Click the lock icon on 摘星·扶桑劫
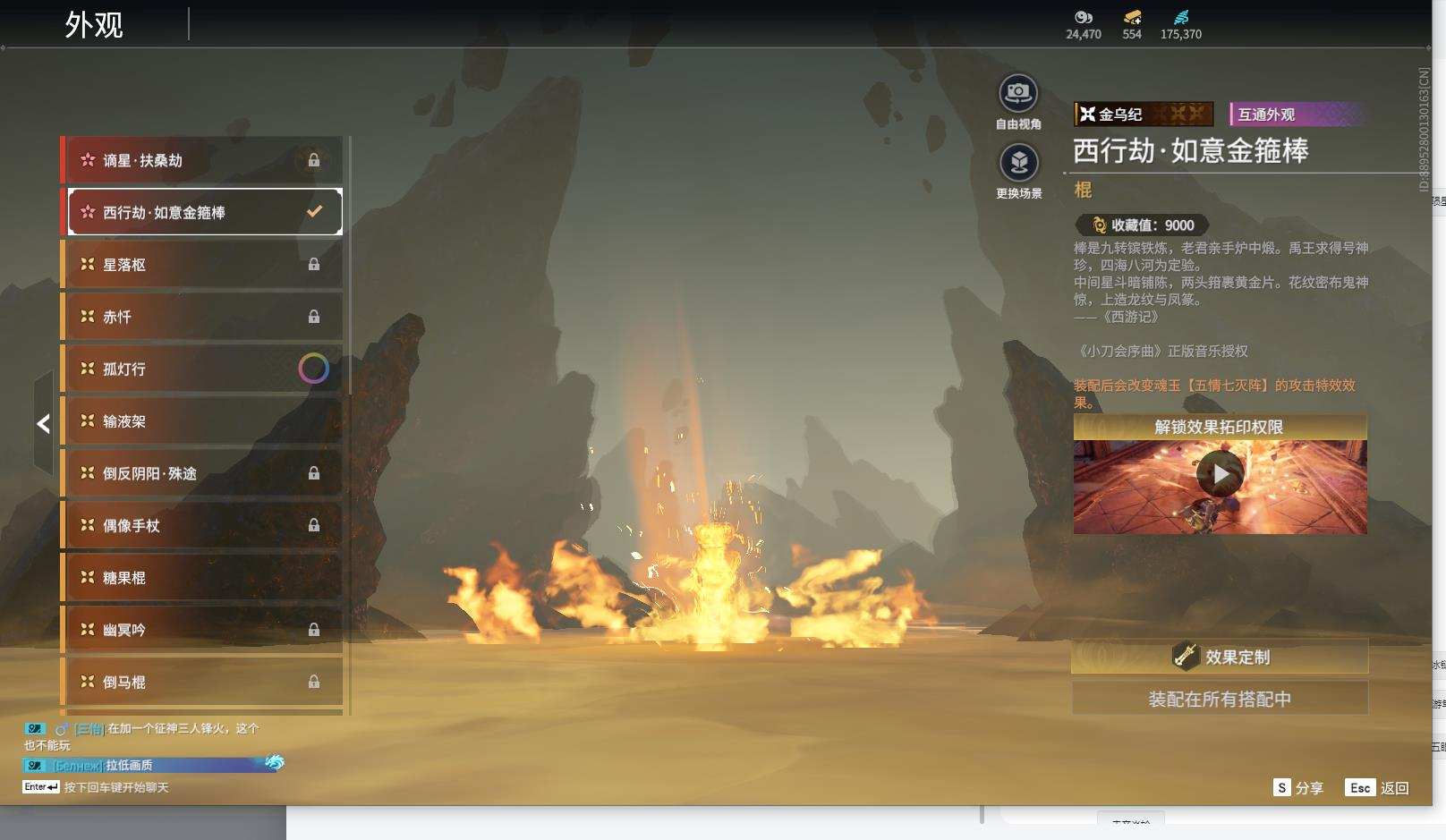1446x840 pixels. pyautogui.click(x=314, y=160)
